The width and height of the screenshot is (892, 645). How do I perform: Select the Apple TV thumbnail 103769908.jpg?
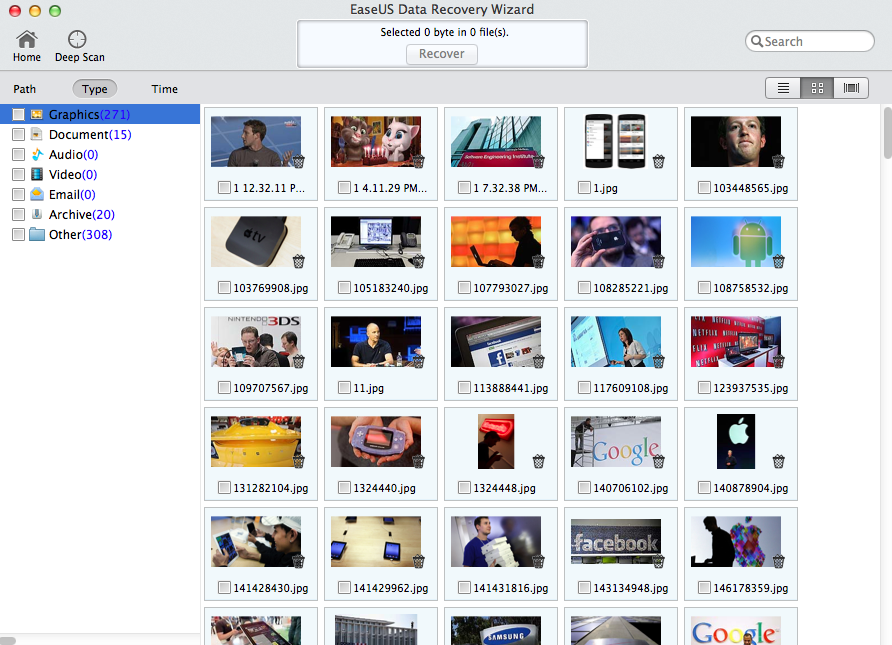[x=256, y=242]
